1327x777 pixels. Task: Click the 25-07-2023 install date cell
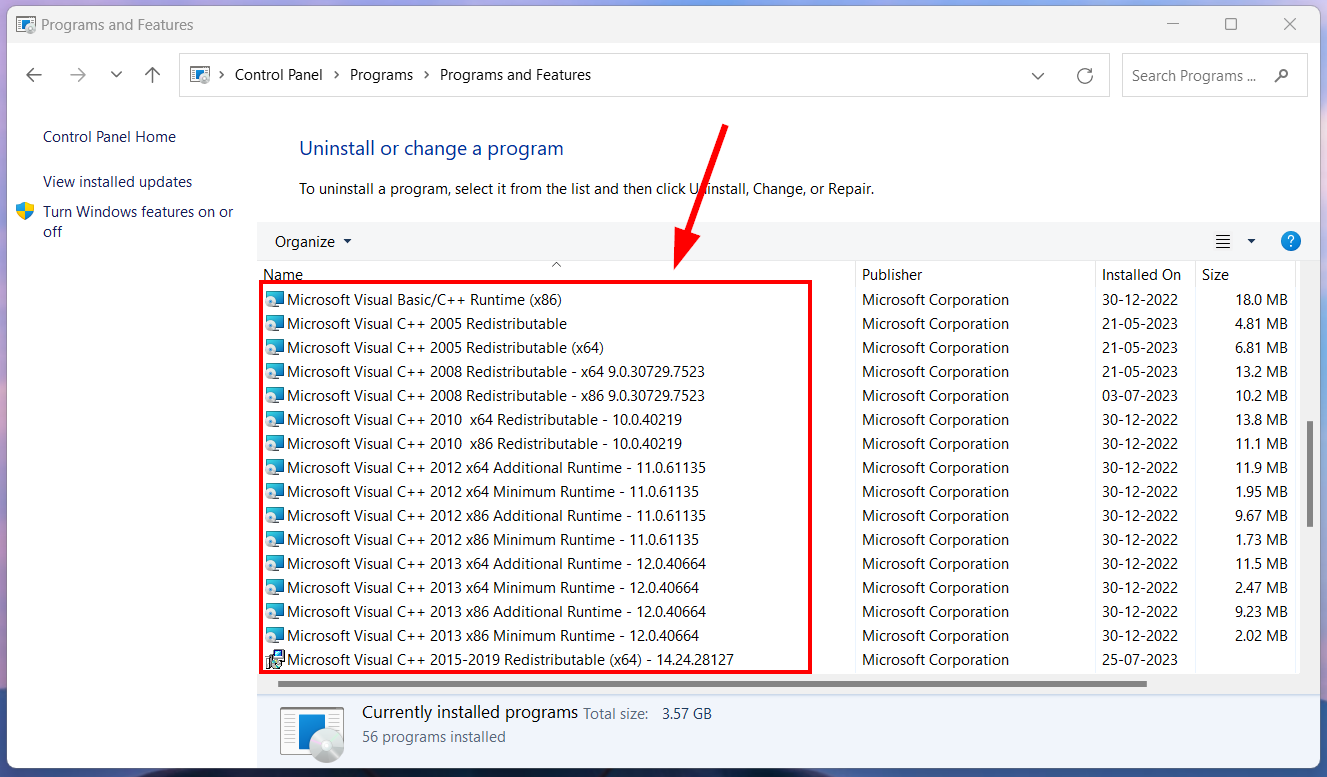pos(1140,659)
